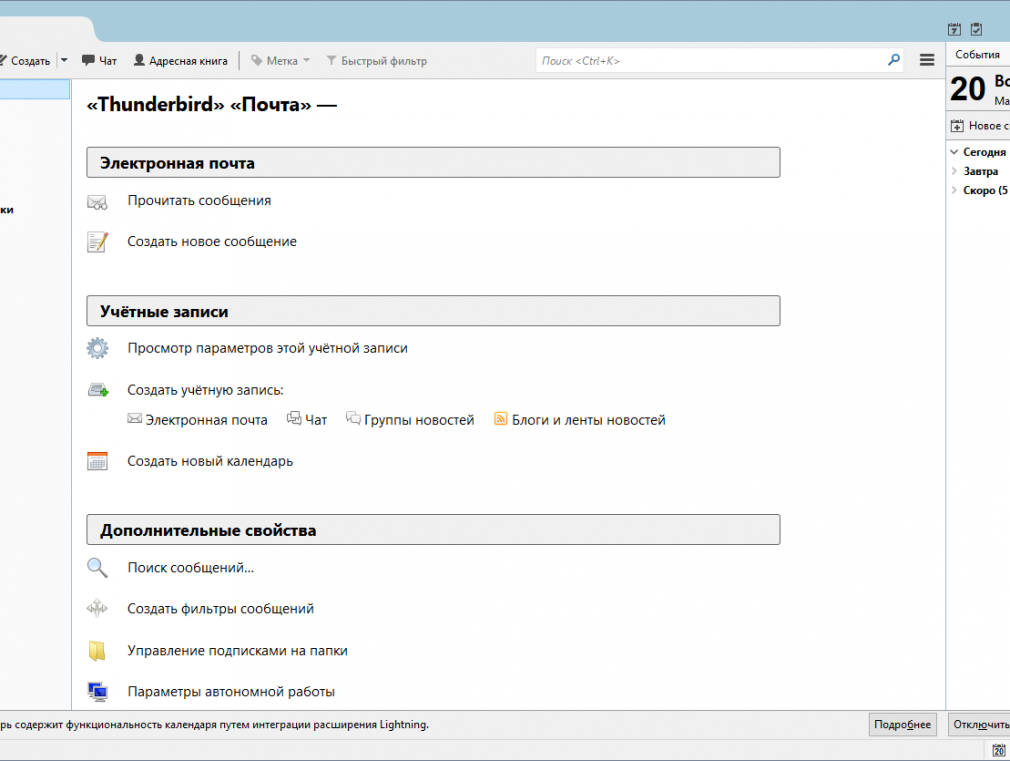Click the offline settings monitors icon

pyautogui.click(x=98, y=691)
